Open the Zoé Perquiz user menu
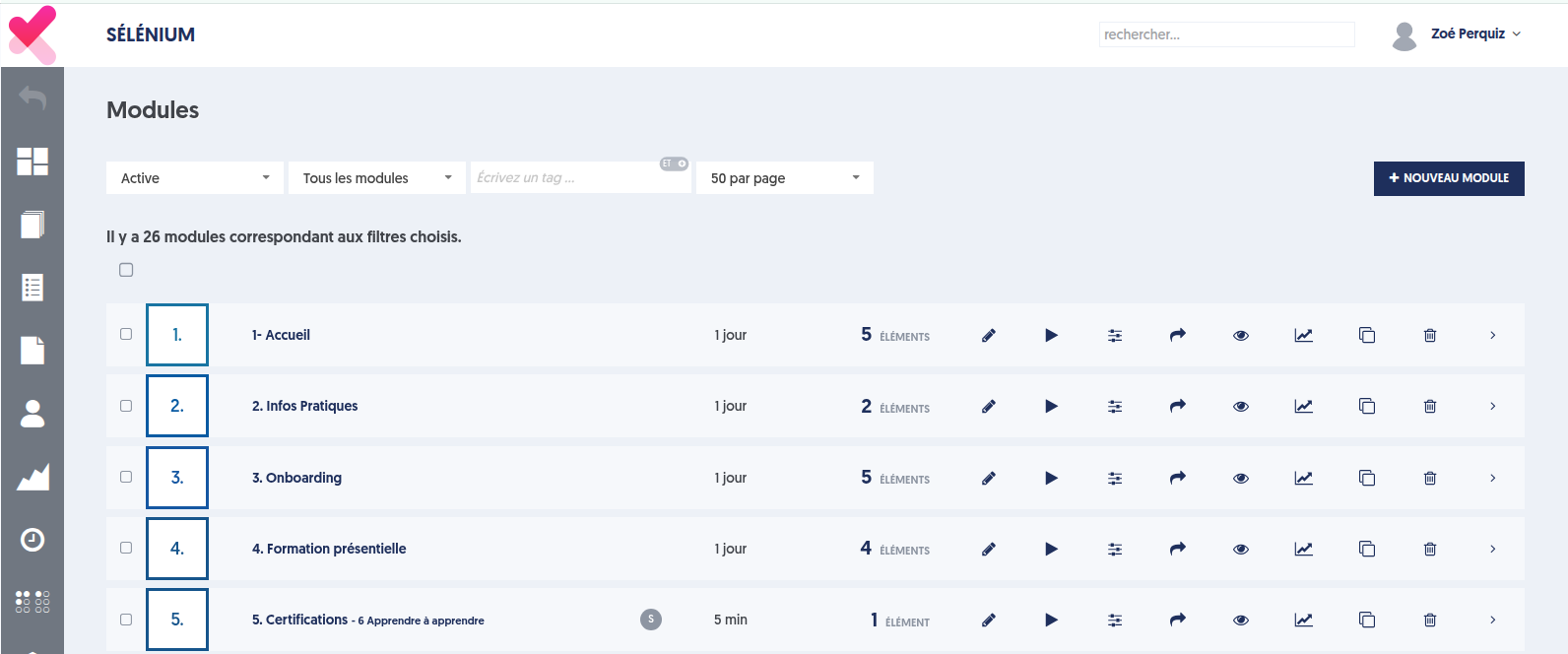Viewport: 1568px width, 654px height. coord(1475,33)
